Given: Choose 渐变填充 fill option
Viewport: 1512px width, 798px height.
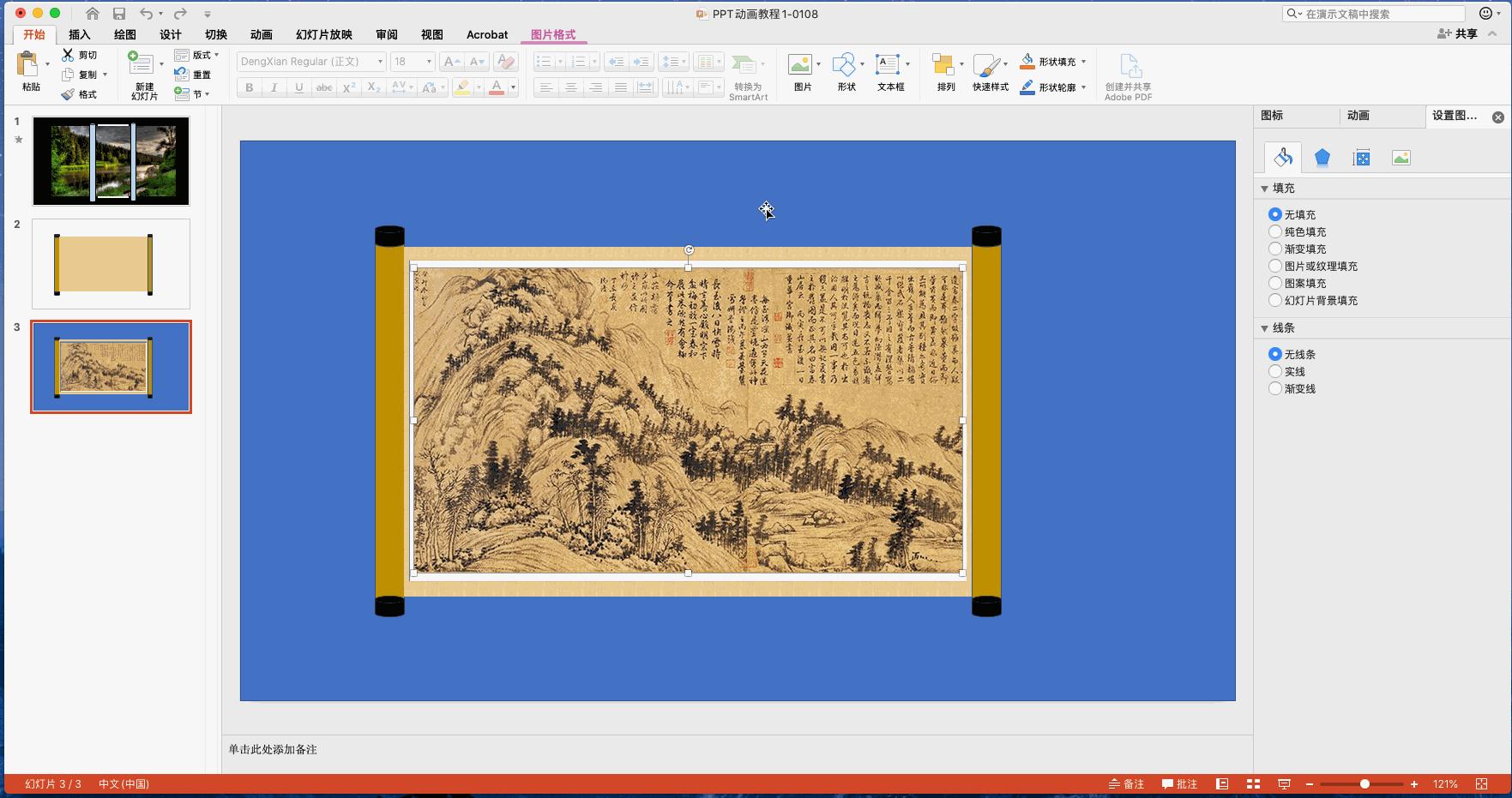Looking at the screenshot, I should tap(1275, 249).
